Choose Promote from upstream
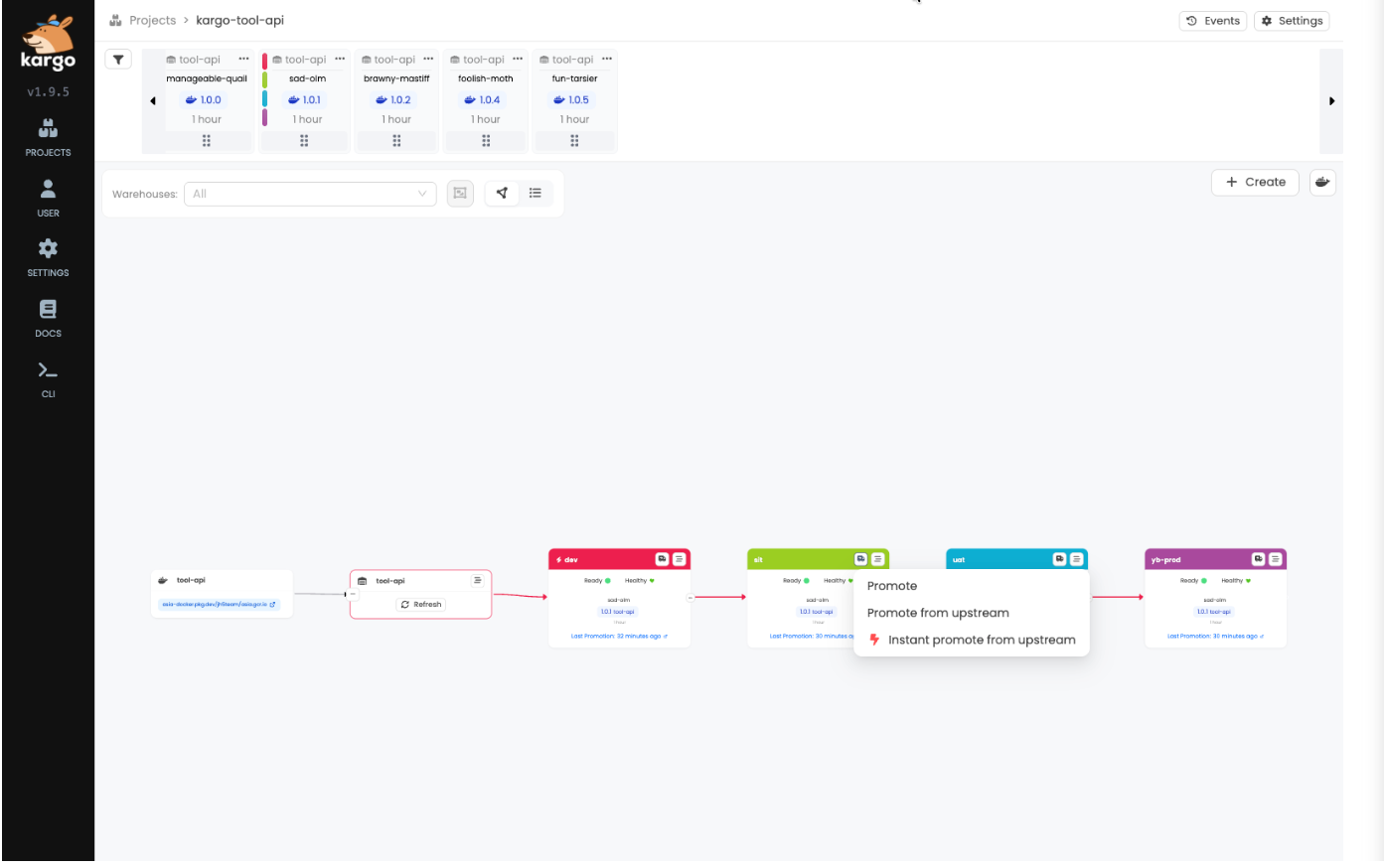 [972, 613]
